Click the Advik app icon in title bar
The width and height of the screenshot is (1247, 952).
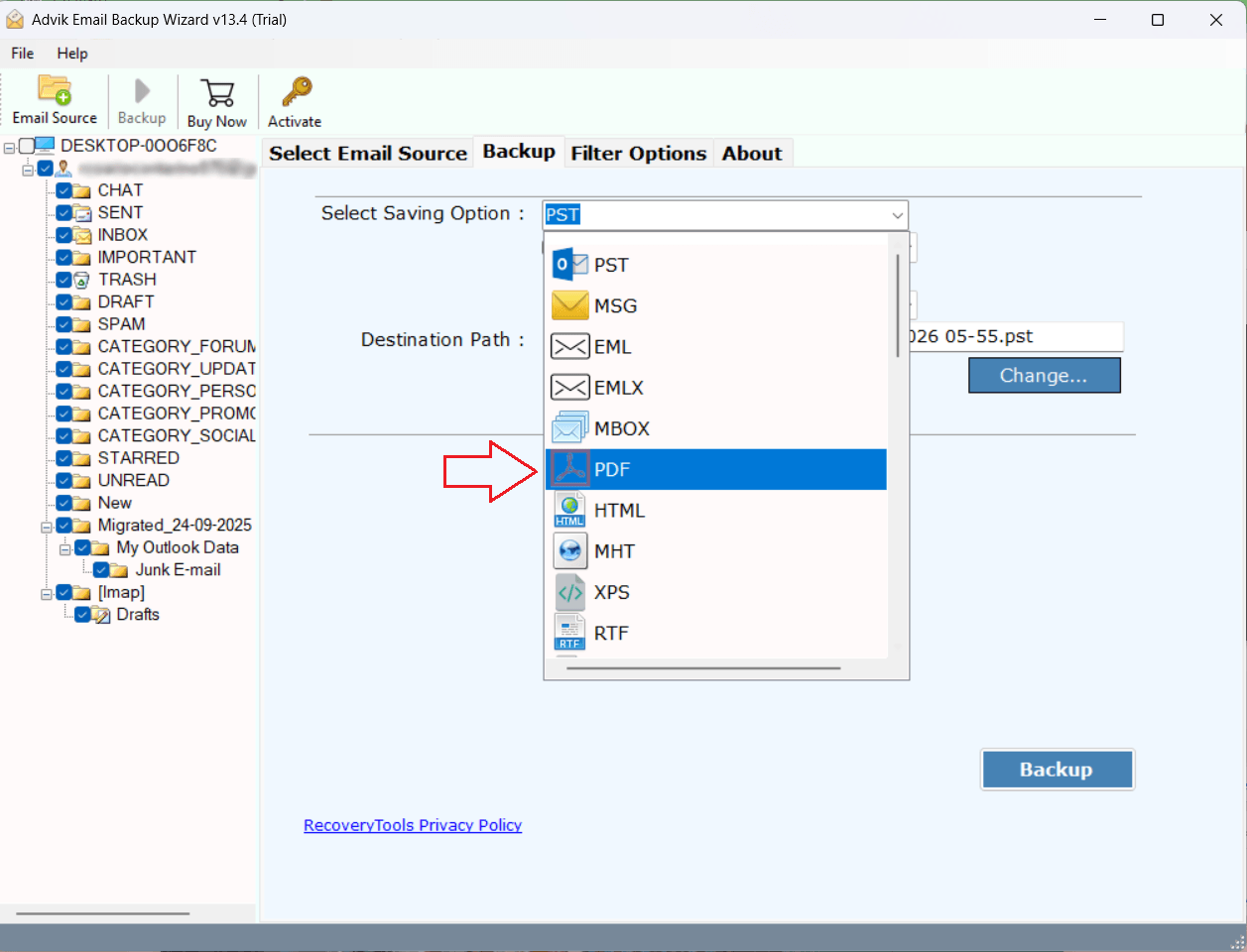pos(15,20)
